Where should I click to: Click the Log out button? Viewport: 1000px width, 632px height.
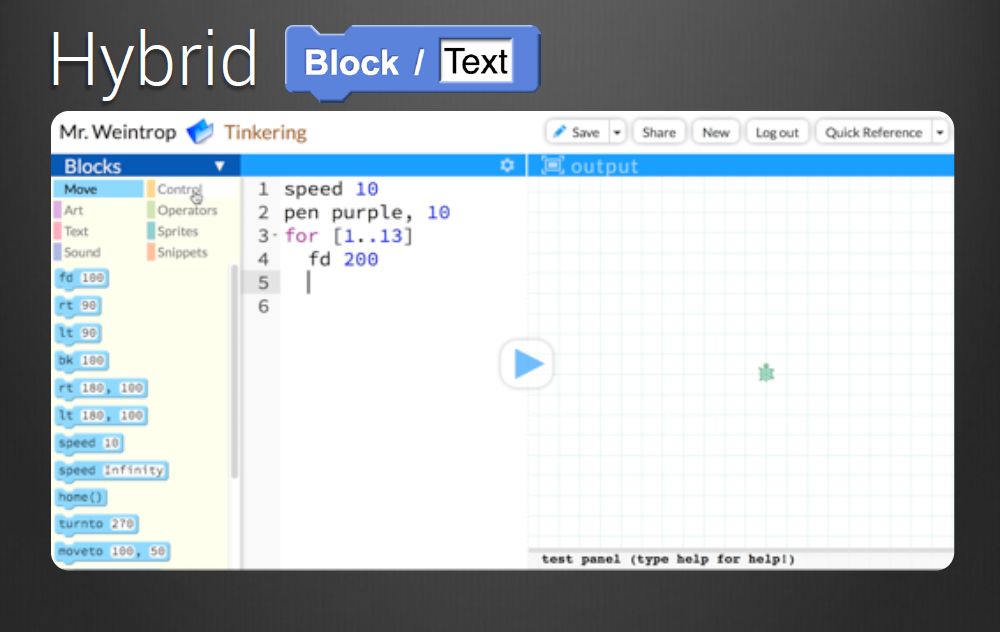click(777, 133)
